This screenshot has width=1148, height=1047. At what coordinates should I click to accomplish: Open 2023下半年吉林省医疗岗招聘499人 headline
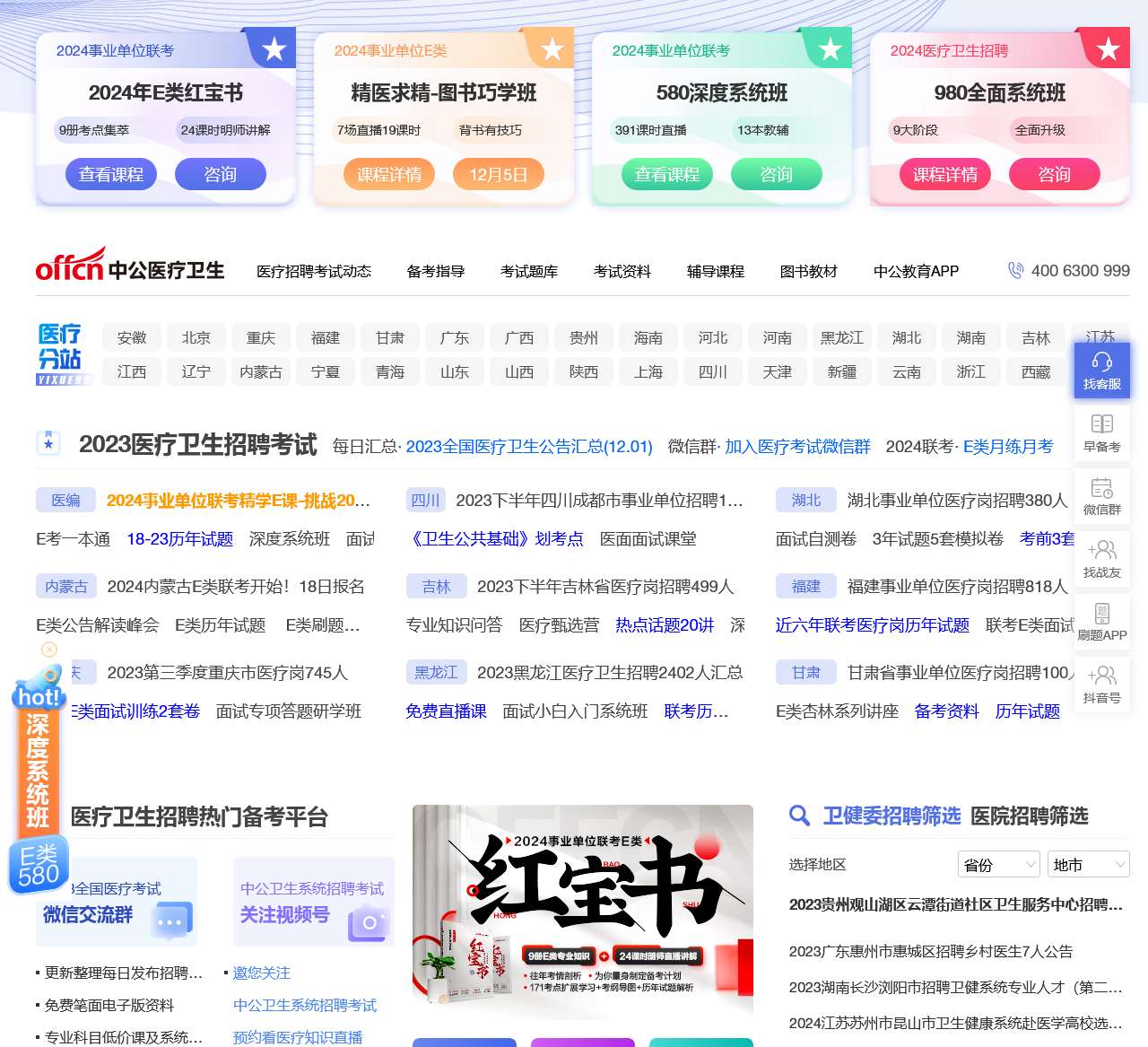(x=605, y=586)
